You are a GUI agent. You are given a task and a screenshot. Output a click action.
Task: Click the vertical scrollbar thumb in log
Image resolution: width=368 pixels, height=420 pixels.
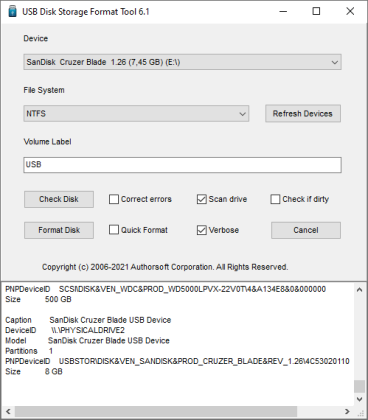pyautogui.click(x=359, y=386)
